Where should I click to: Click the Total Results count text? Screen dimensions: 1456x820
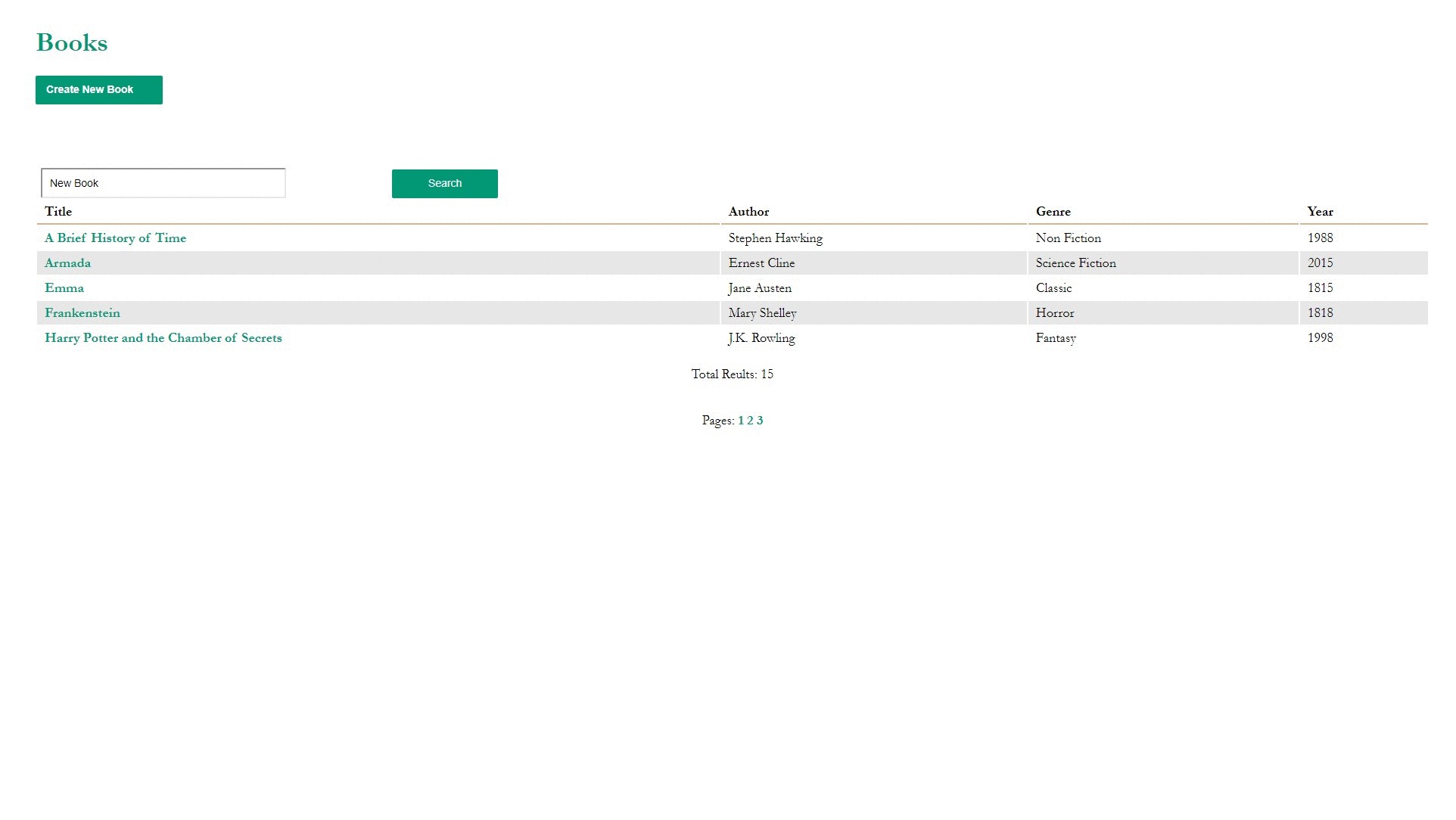click(732, 374)
